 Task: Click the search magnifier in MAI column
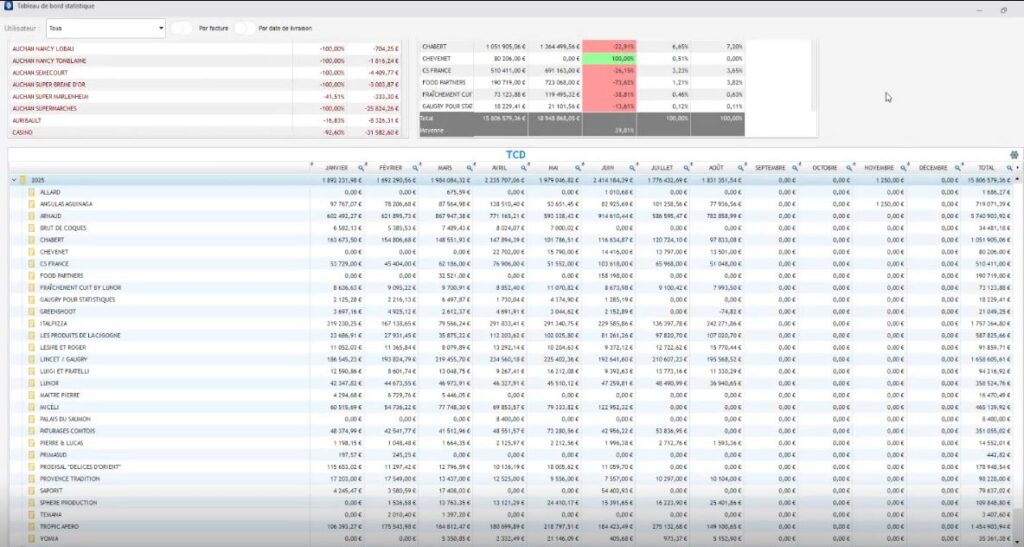578,168
